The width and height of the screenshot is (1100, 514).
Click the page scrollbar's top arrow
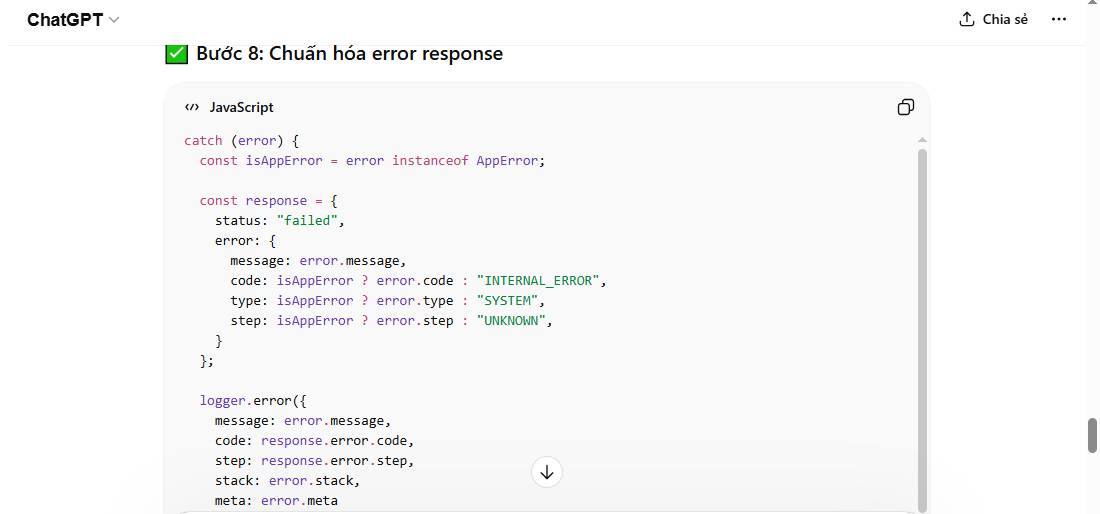tap(1092, 3)
